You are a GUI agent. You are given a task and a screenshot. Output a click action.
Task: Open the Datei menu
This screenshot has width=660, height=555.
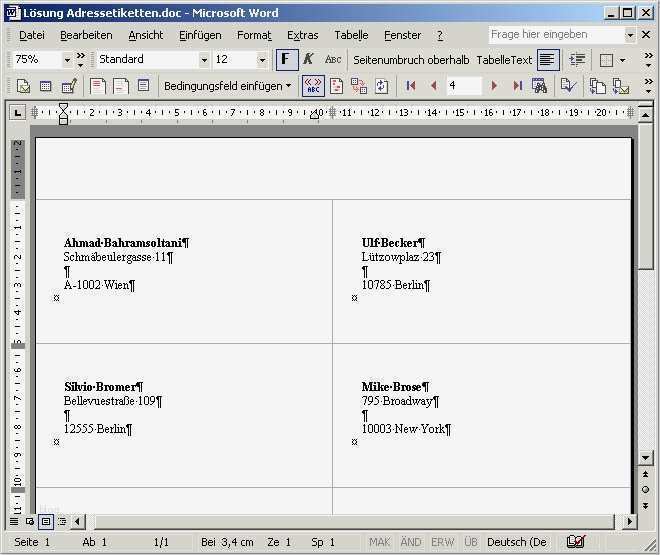(x=32, y=35)
